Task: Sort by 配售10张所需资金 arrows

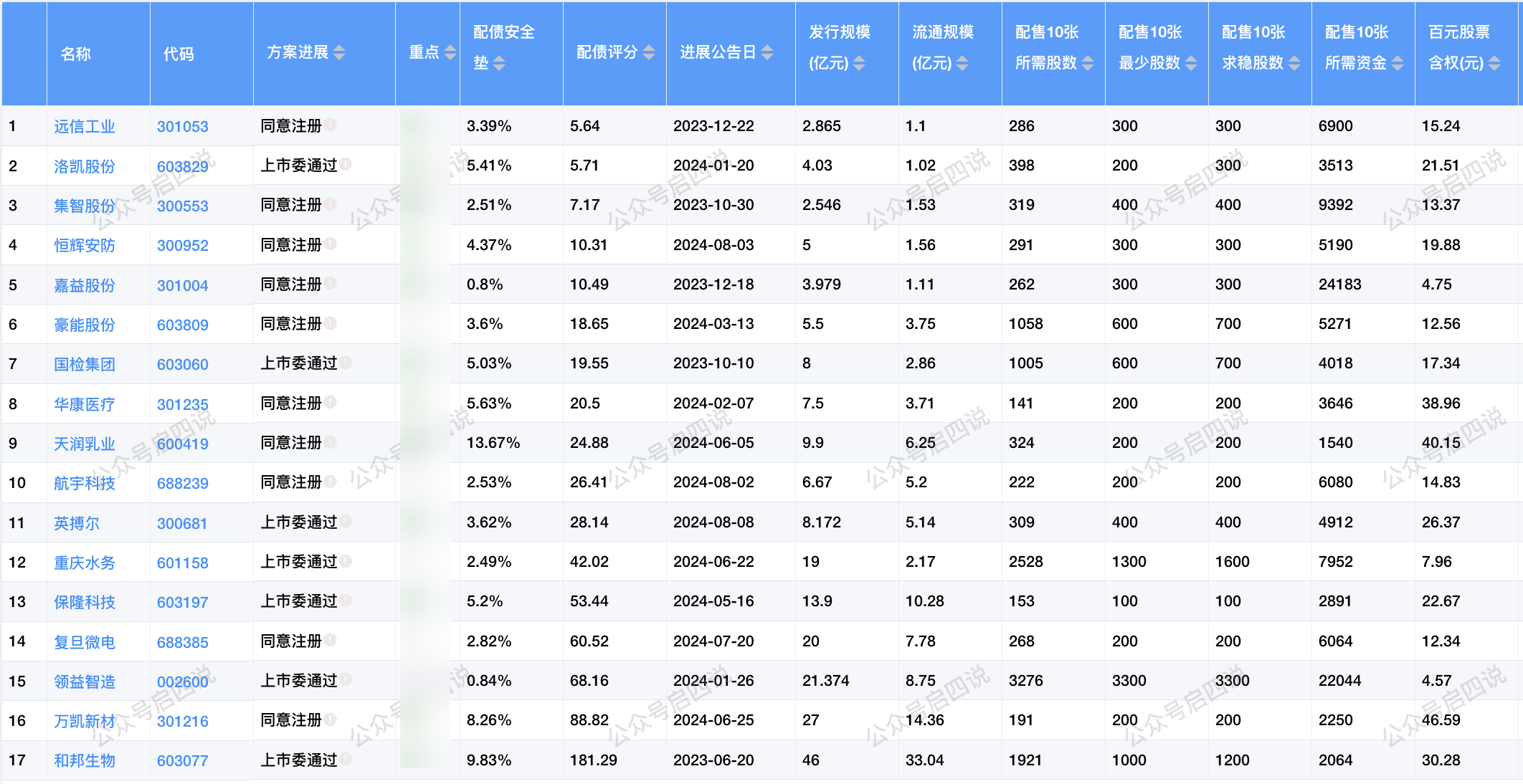Action: point(1397,63)
